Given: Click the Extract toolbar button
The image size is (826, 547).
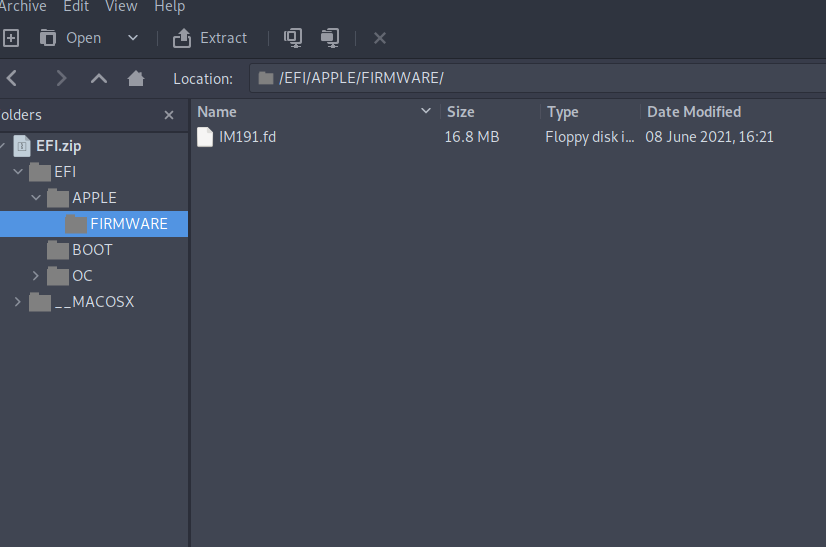Looking at the screenshot, I should coord(210,38).
